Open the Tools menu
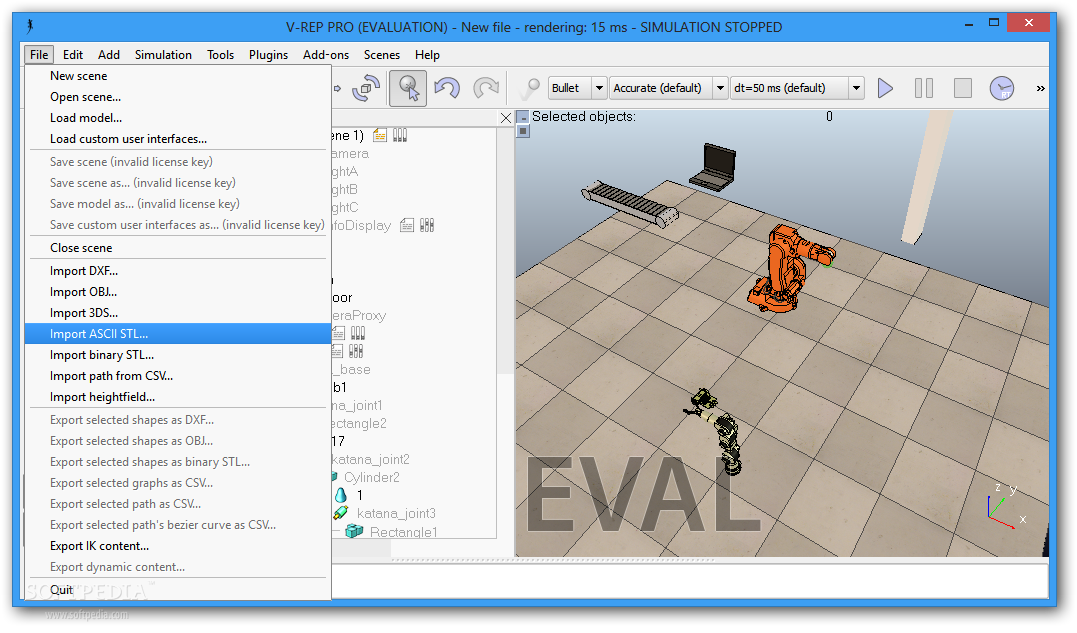 coord(220,55)
